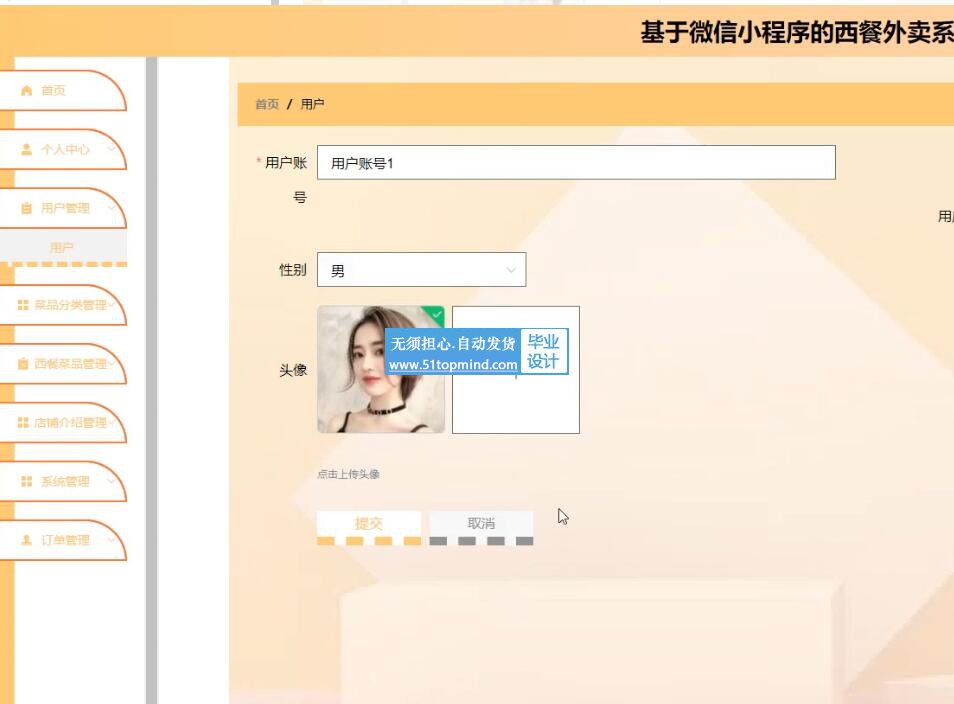Click the person icon for 个人中心
Viewport: 954px width, 704px height.
coord(27,150)
